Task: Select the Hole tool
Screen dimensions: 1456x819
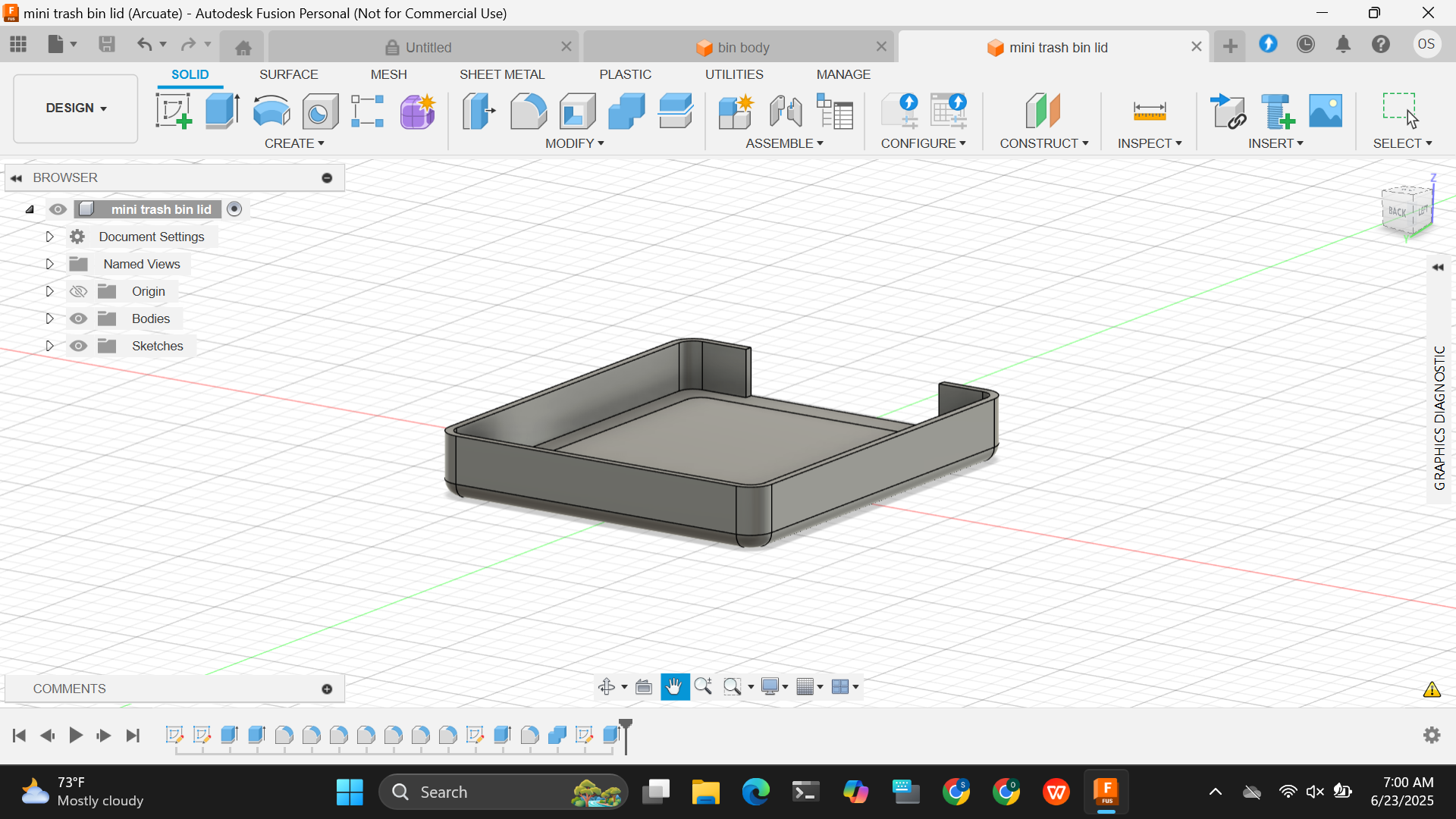Action: coord(320,111)
